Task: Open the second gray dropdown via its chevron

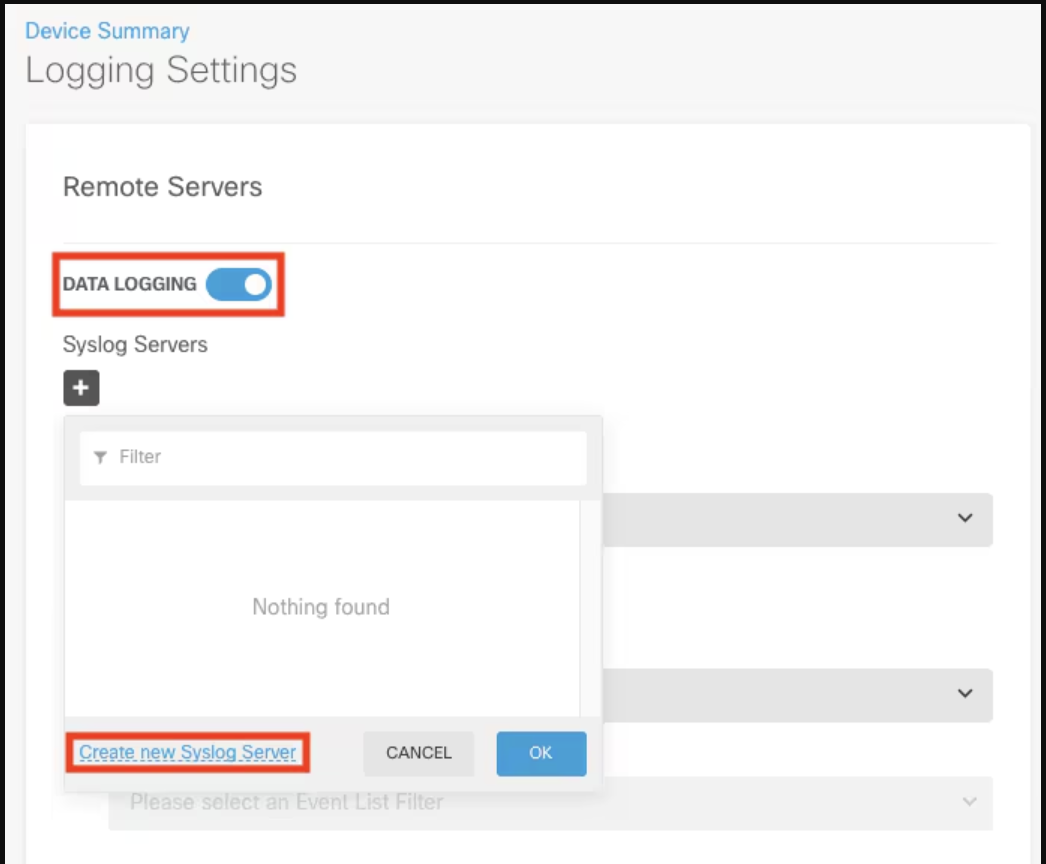Action: pos(964,694)
